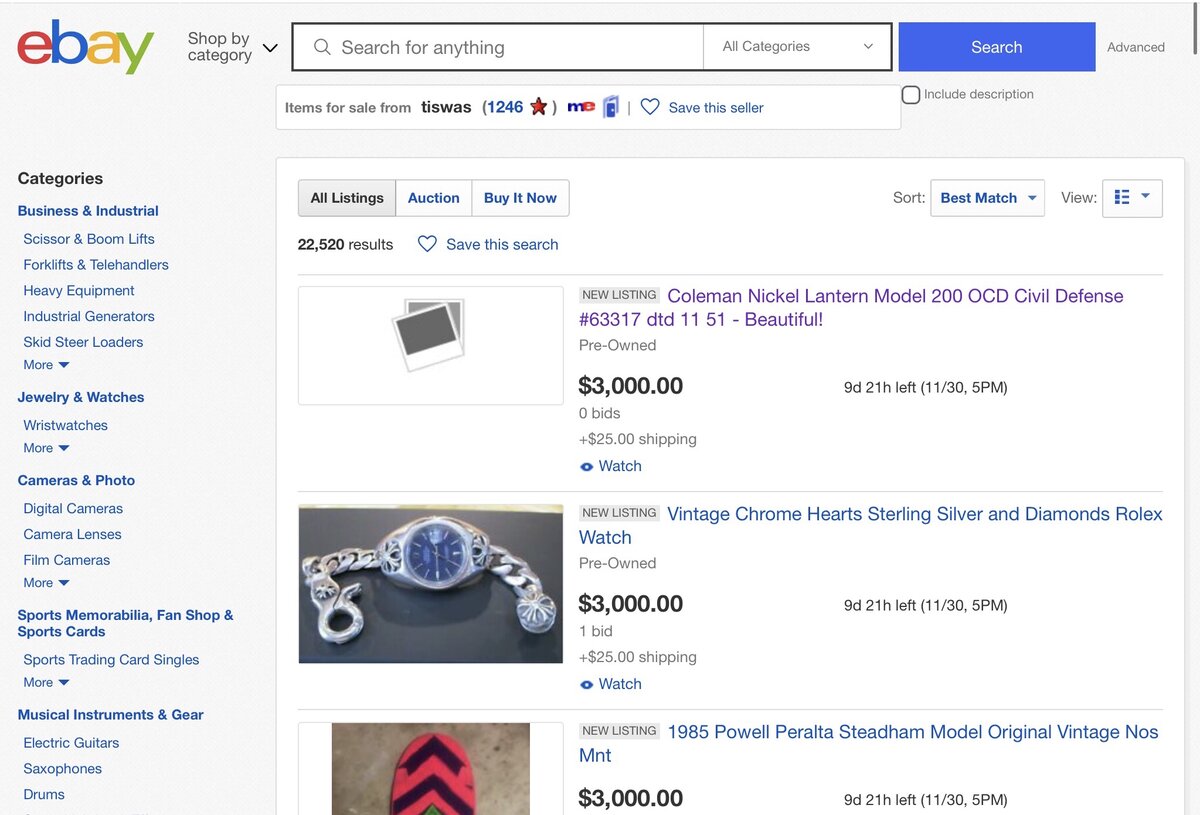Switch to the Auction tab
The width and height of the screenshot is (1200, 815).
pyautogui.click(x=433, y=198)
